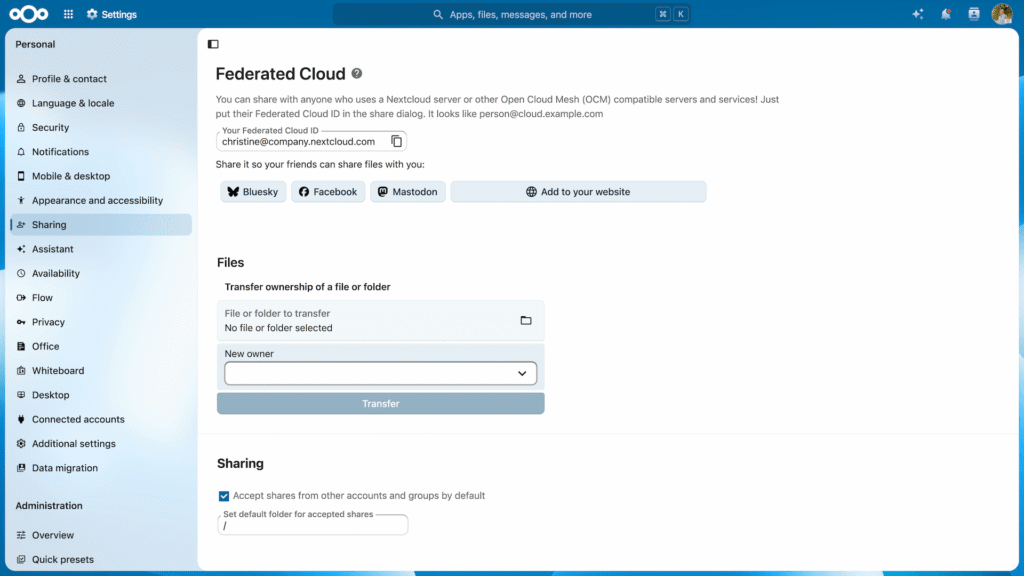This screenshot has height=576, width=1024.
Task: Click the default folder for accepted shares field
Action: 313,525
